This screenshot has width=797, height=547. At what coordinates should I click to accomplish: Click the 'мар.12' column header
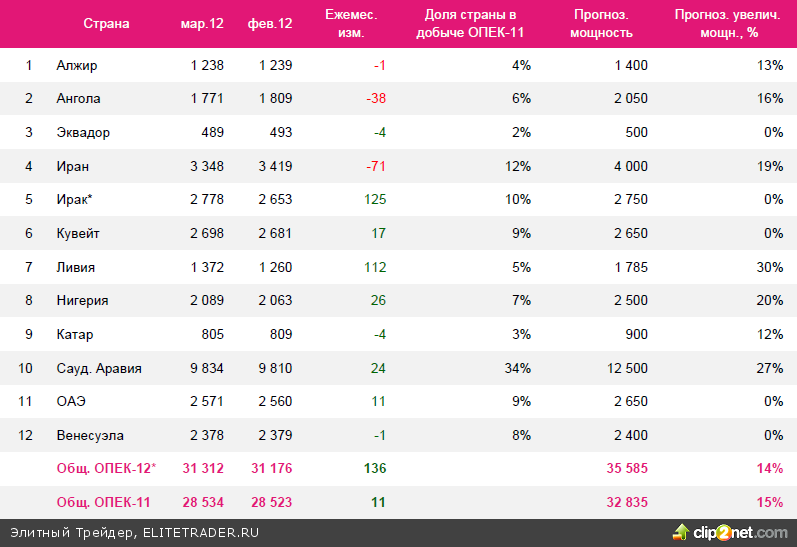click(x=201, y=23)
